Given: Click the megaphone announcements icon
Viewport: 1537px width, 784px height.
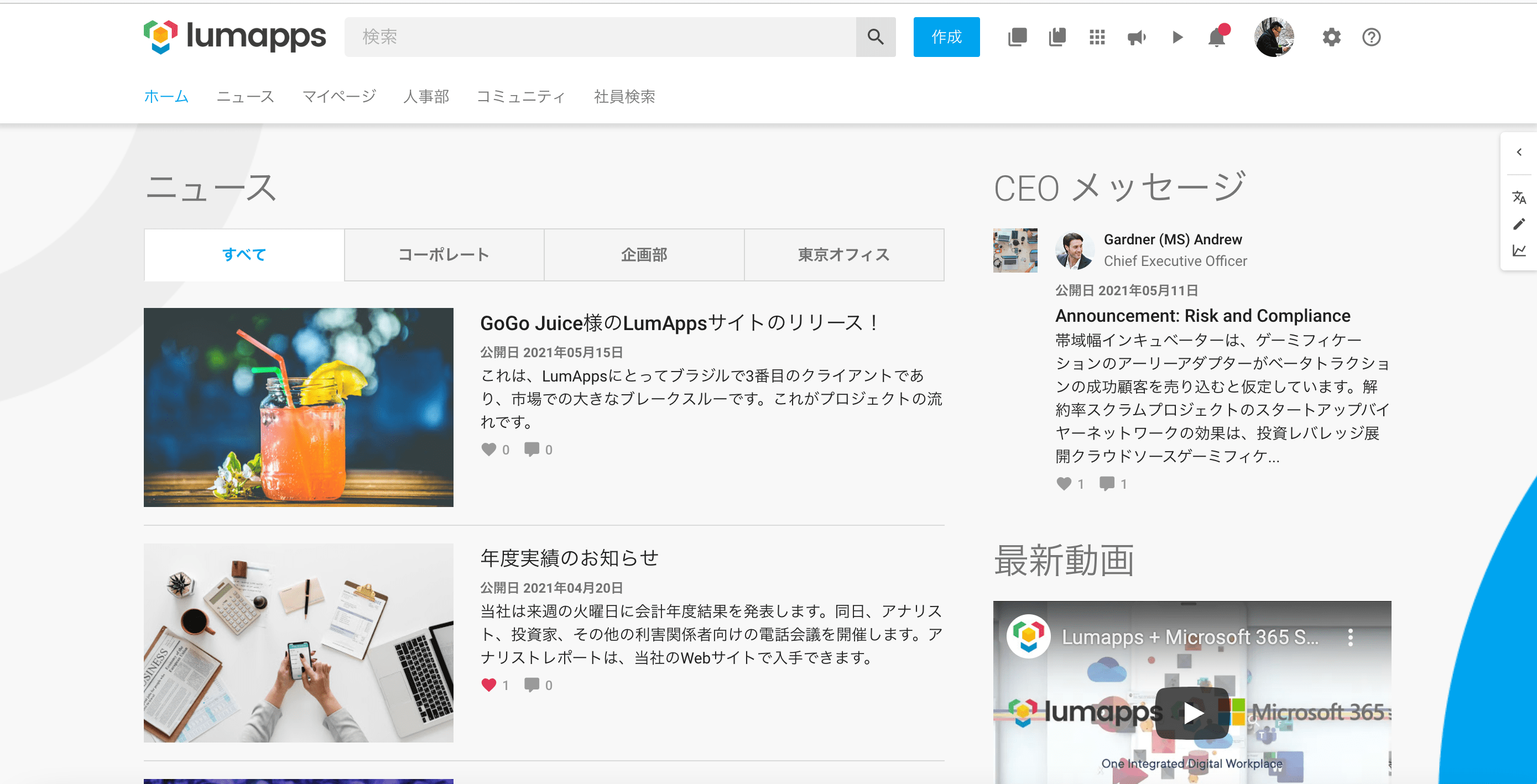Looking at the screenshot, I should pos(1136,38).
